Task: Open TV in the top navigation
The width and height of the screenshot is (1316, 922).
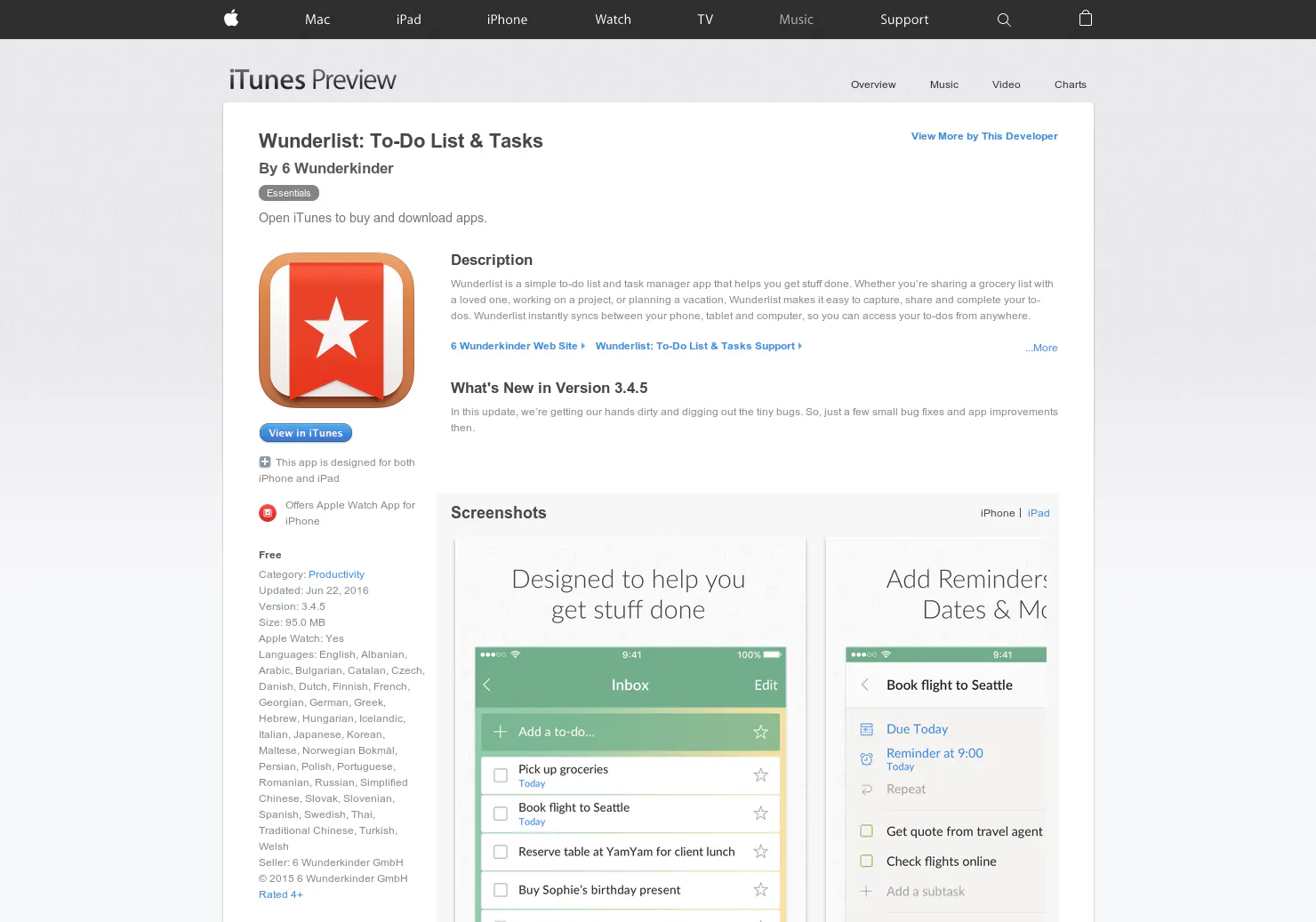Action: [x=705, y=20]
